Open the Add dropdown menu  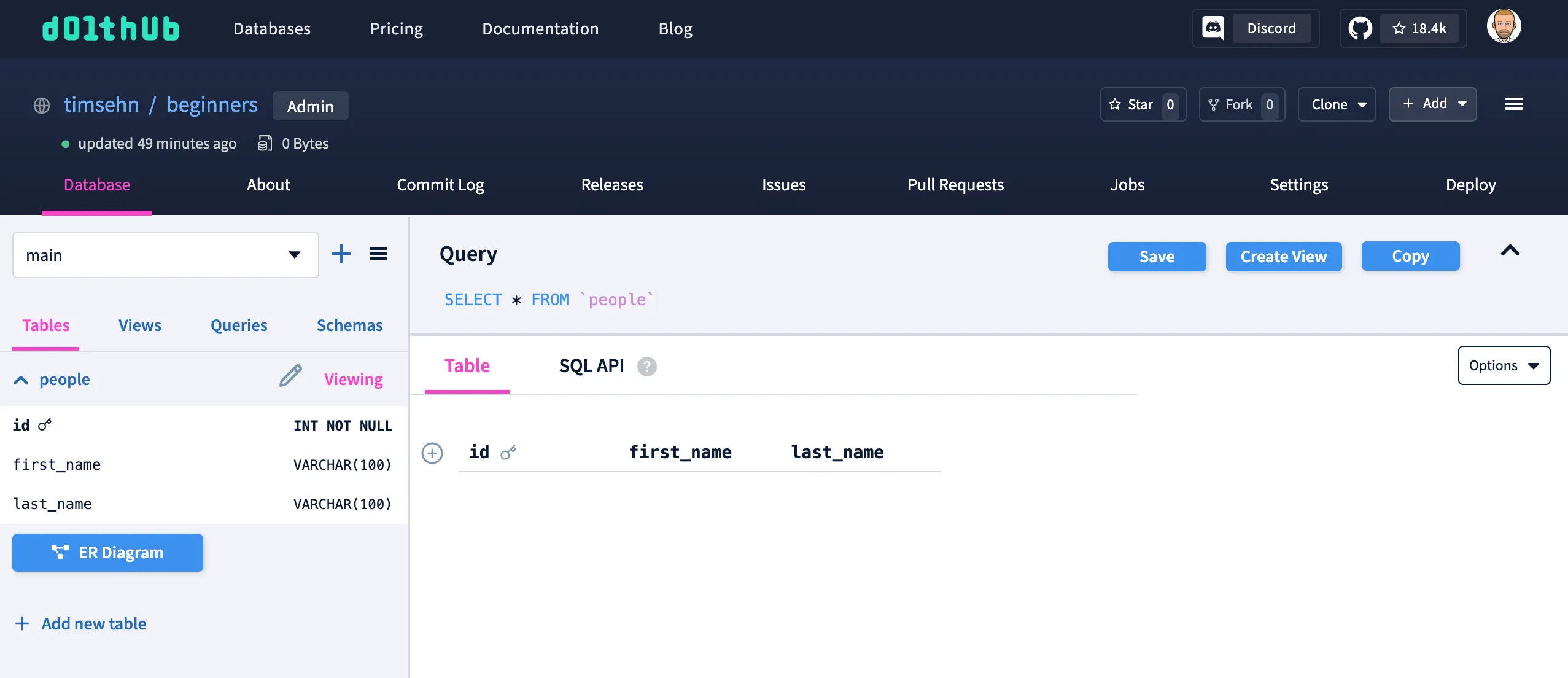coord(1433,104)
